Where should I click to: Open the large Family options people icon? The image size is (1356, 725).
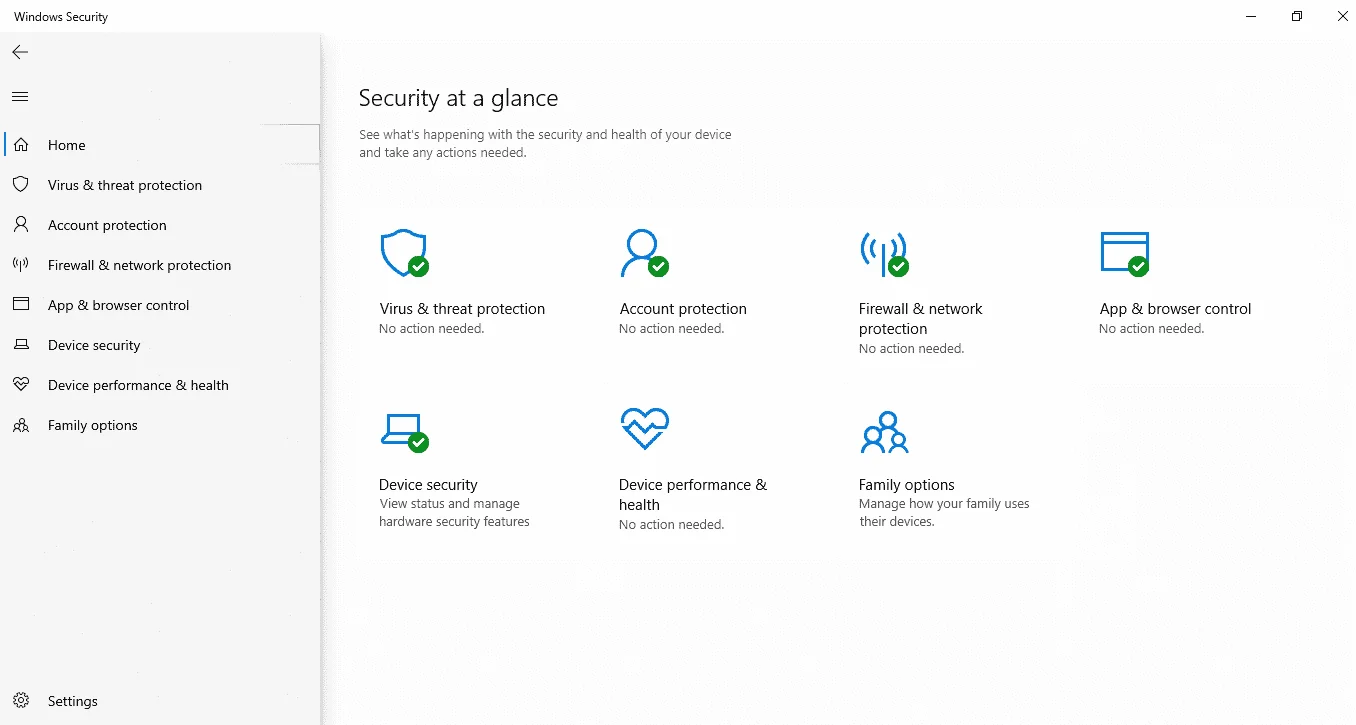(x=884, y=432)
